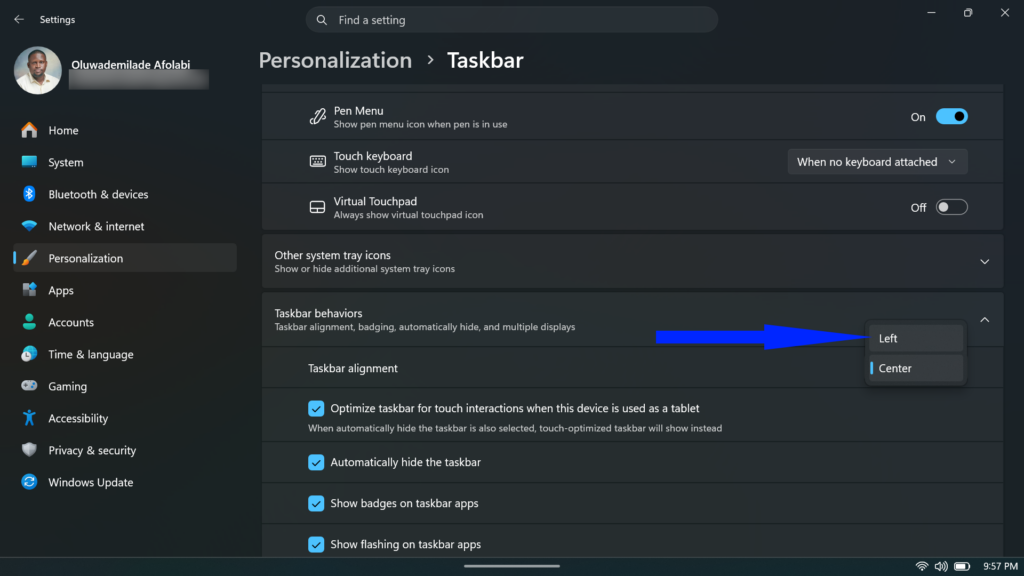
Task: Open Time & language settings
Action: coord(125,354)
